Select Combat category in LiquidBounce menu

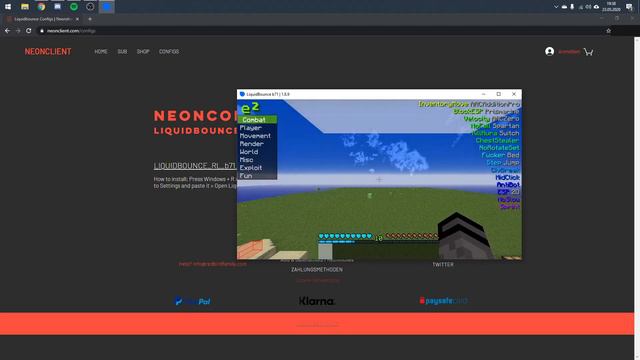(x=258, y=120)
